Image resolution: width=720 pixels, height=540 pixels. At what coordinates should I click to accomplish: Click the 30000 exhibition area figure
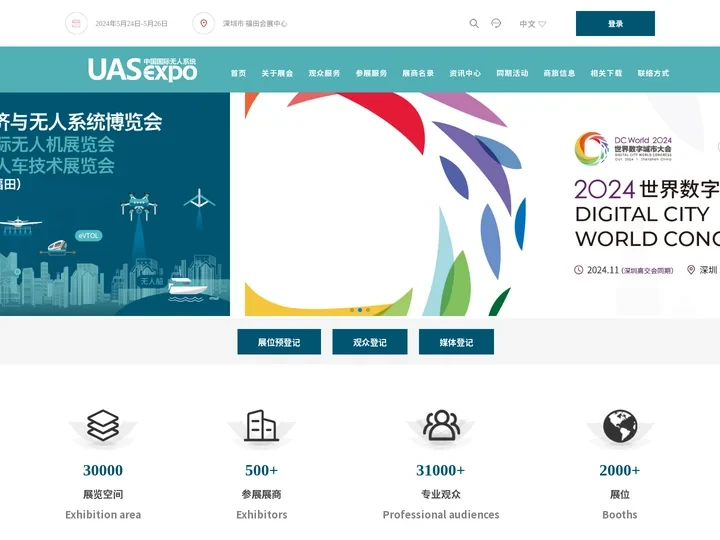pos(103,470)
